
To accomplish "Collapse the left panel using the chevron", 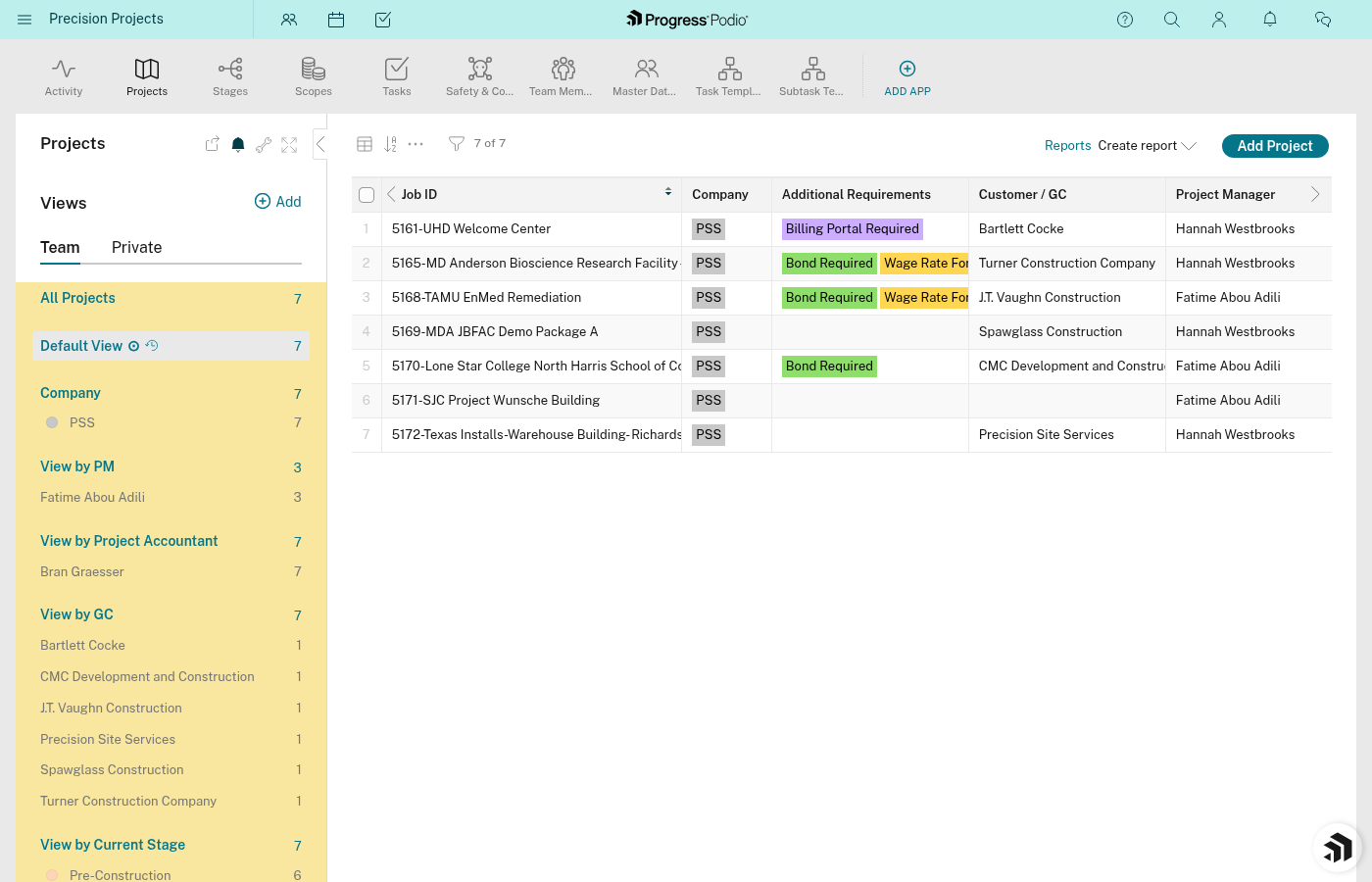I will point(320,143).
